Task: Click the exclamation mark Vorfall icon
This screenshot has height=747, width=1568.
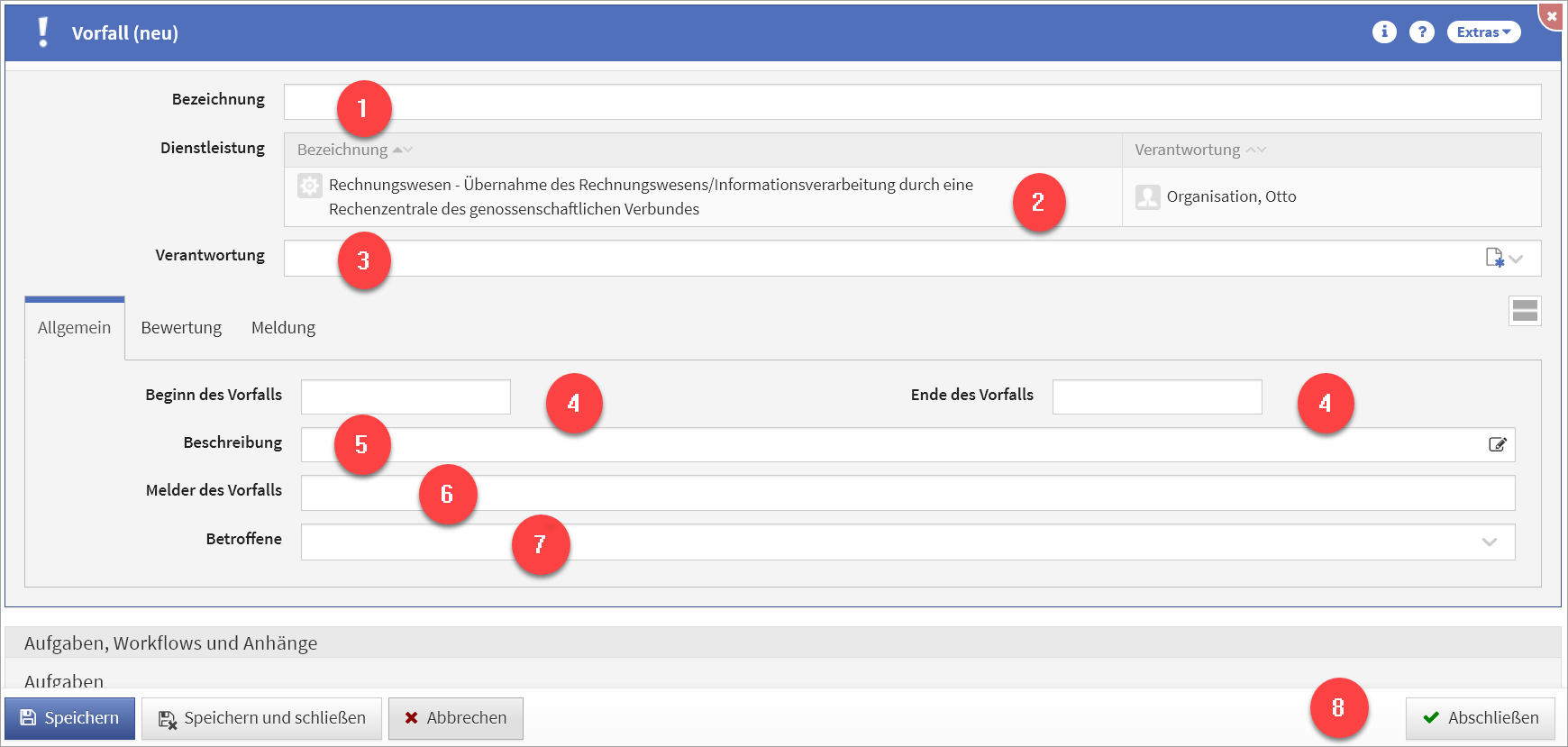Action: tap(42, 32)
